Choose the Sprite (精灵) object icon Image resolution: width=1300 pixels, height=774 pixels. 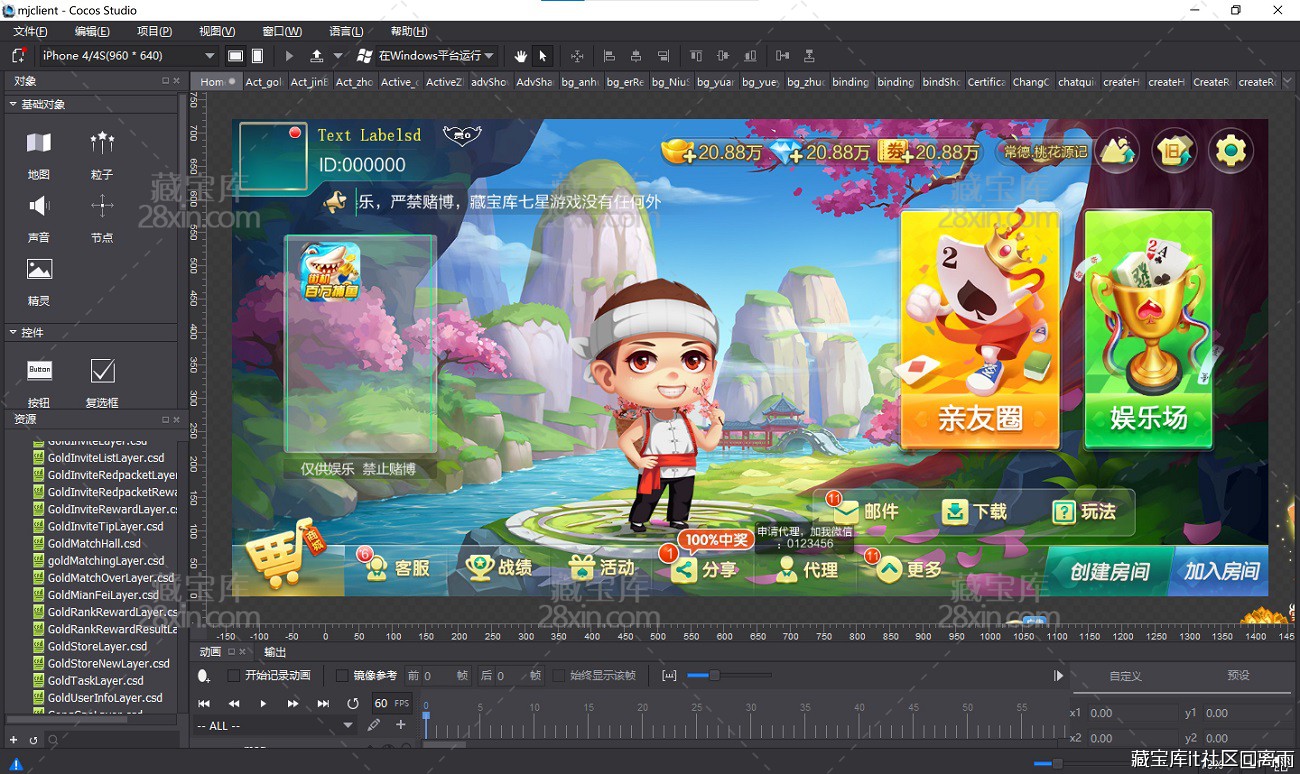tap(39, 270)
